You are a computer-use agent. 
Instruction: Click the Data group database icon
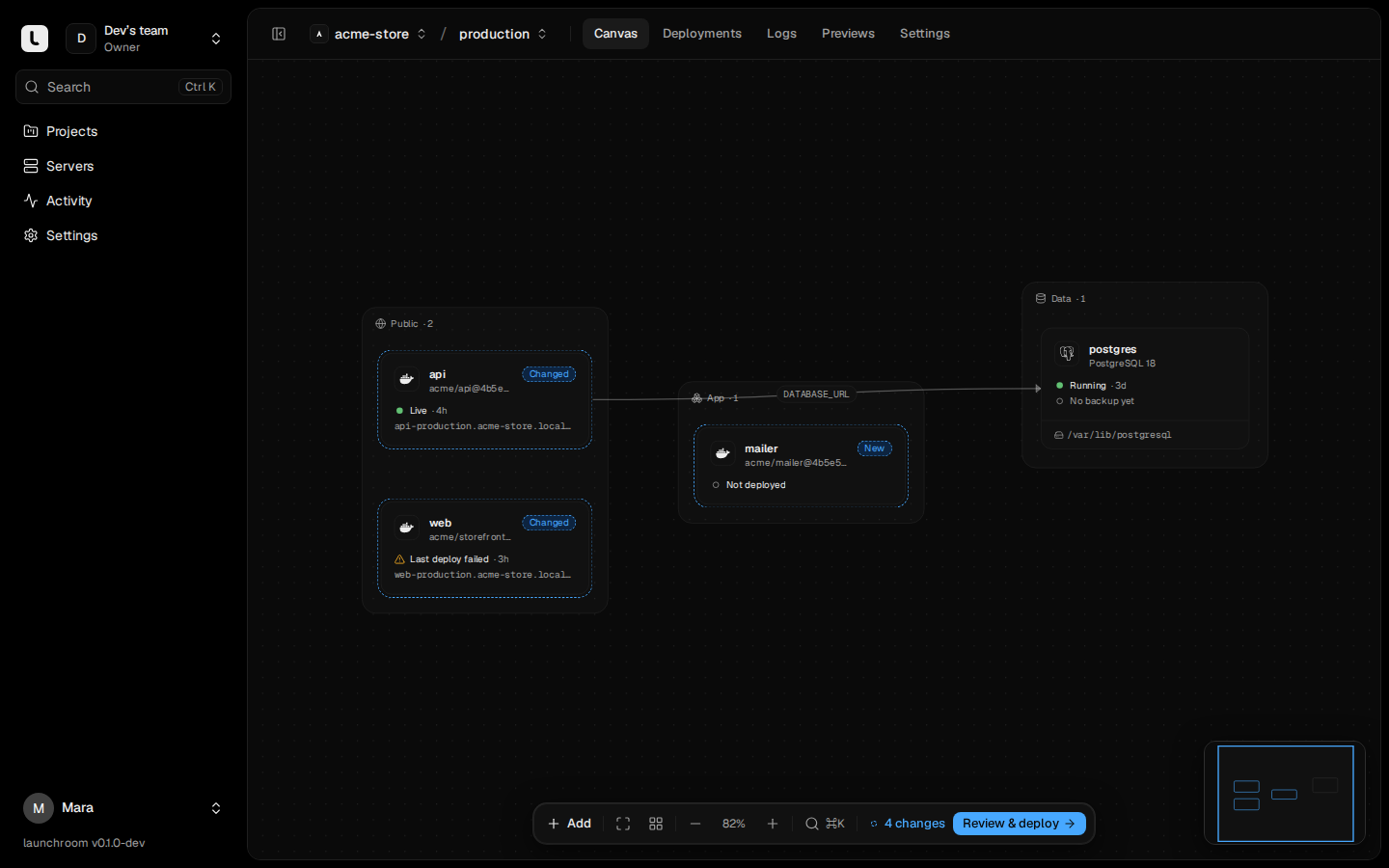(x=1041, y=299)
